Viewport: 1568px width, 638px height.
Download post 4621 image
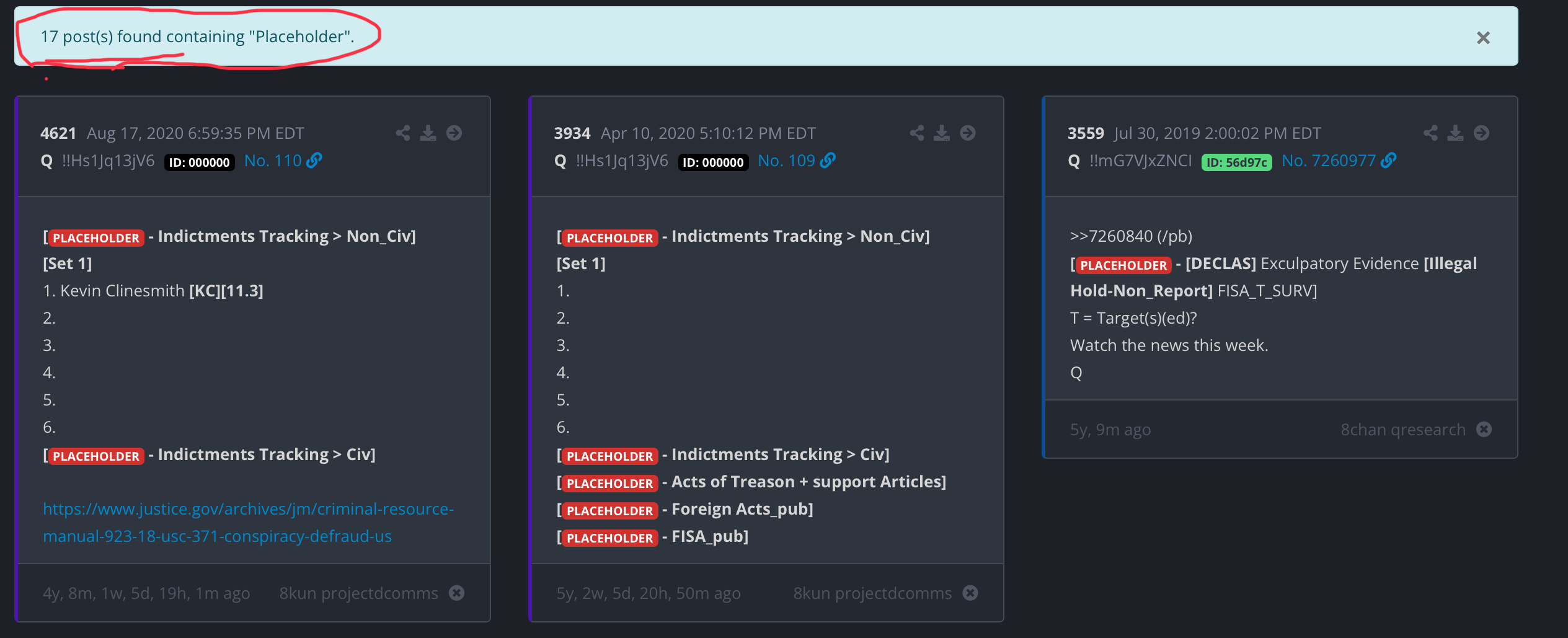(428, 133)
